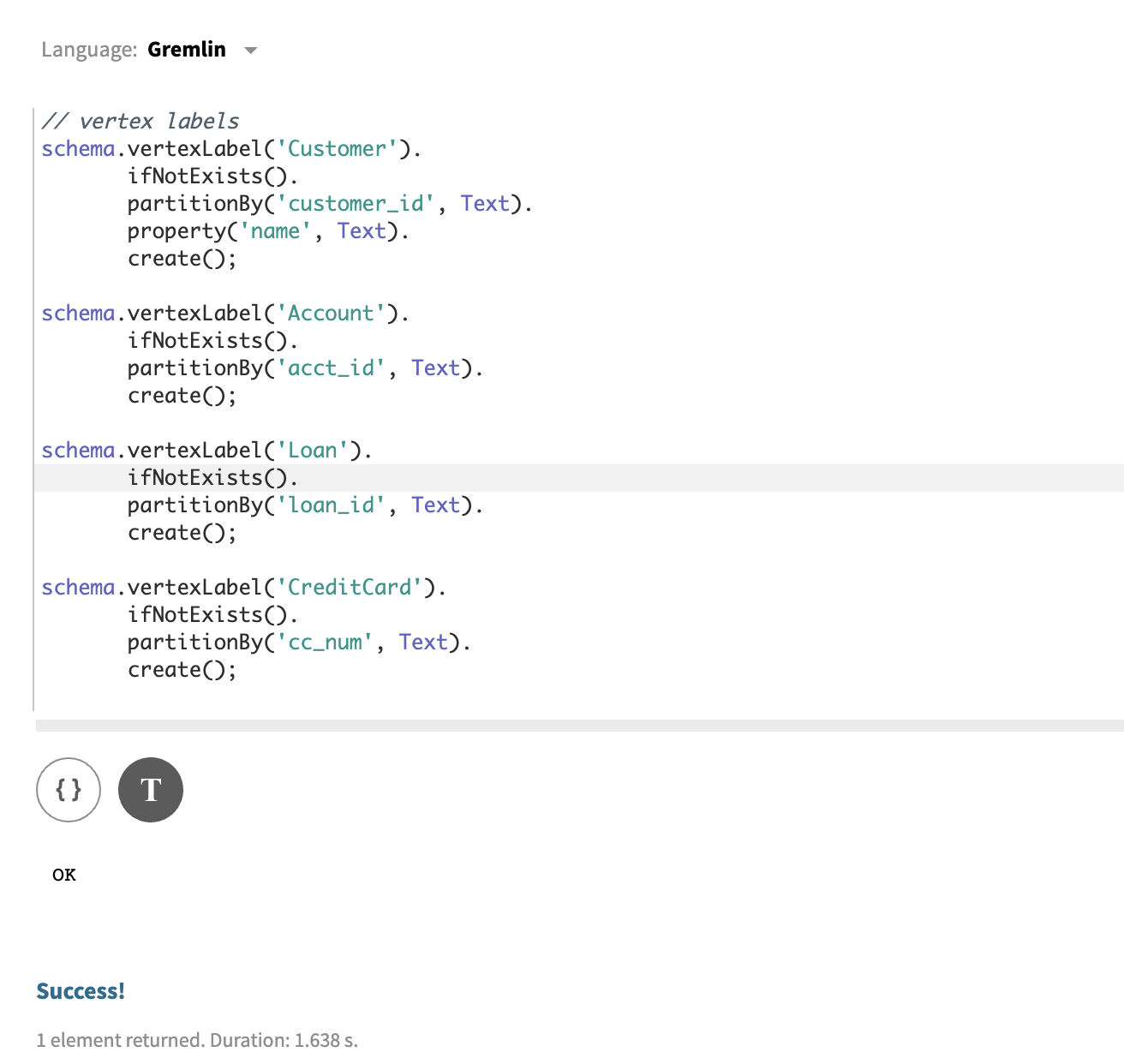The image size is (1124, 1064).
Task: Select the Gremlin language label
Action: [187, 49]
